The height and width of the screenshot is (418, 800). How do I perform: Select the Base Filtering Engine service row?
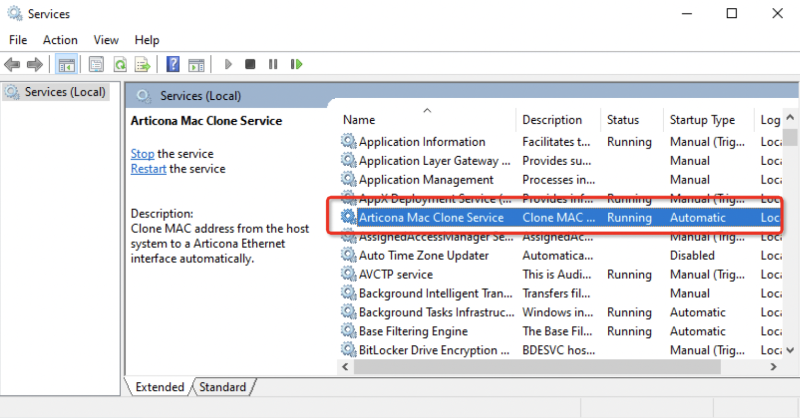coord(413,331)
